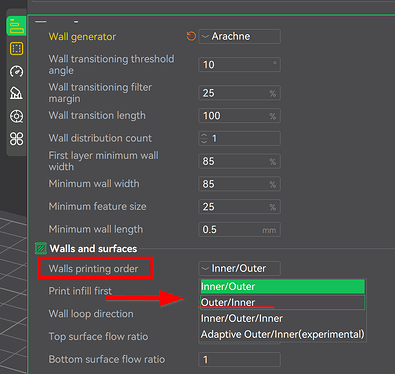Image resolution: width=395 pixels, height=374 pixels.
Task: Increase Wall distribution count with stepper
Action: pyautogui.click(x=204, y=135)
